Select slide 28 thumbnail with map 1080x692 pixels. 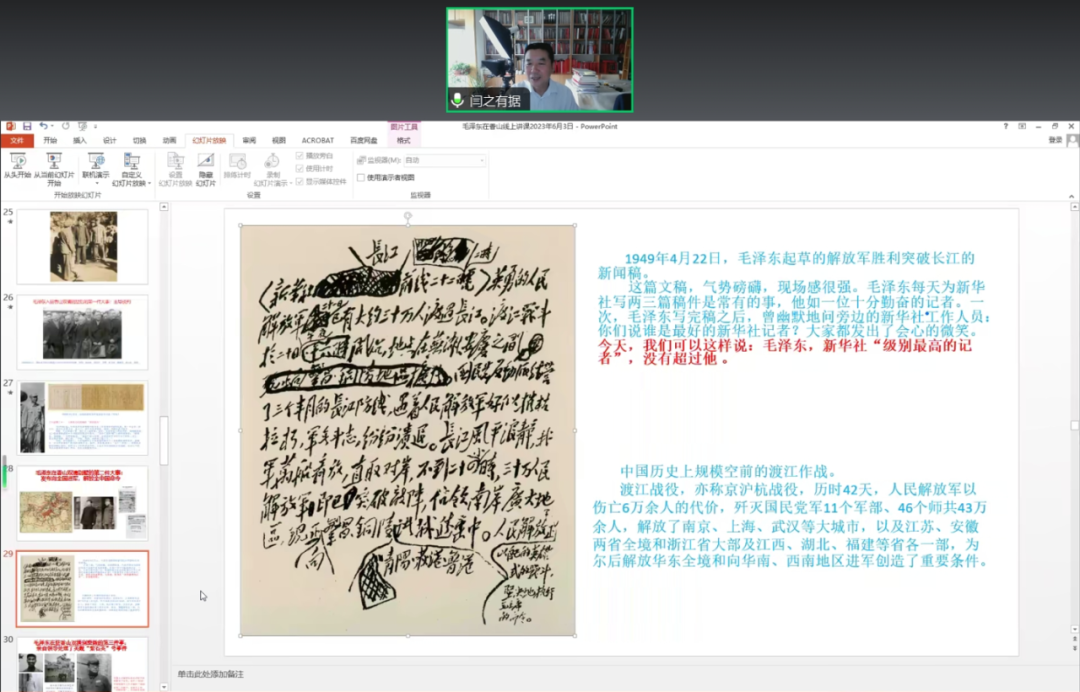(x=83, y=503)
